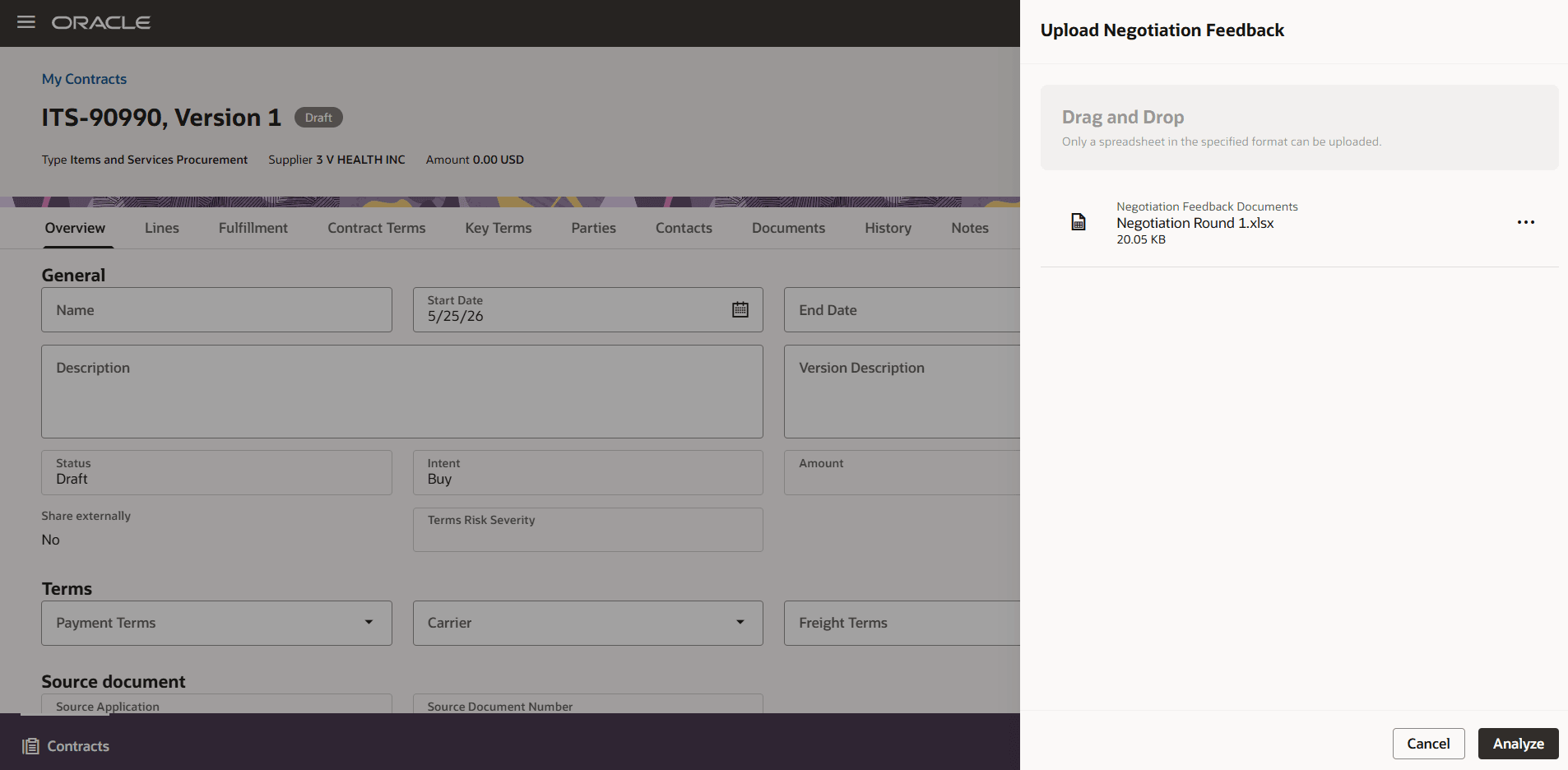
Task: Click the Negotiation Round 1.xlsx file name
Action: [1195, 223]
